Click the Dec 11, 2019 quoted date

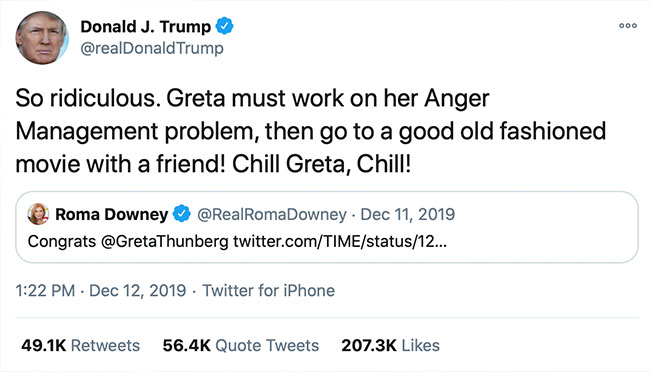point(407,214)
